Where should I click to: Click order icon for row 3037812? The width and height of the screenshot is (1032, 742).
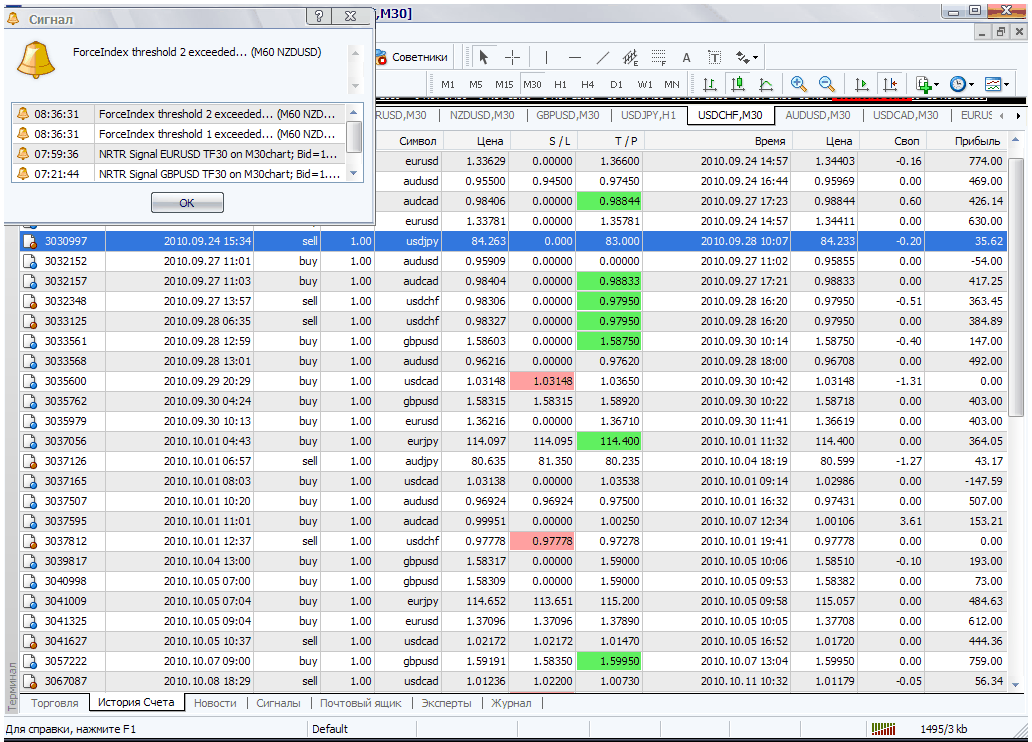30,541
